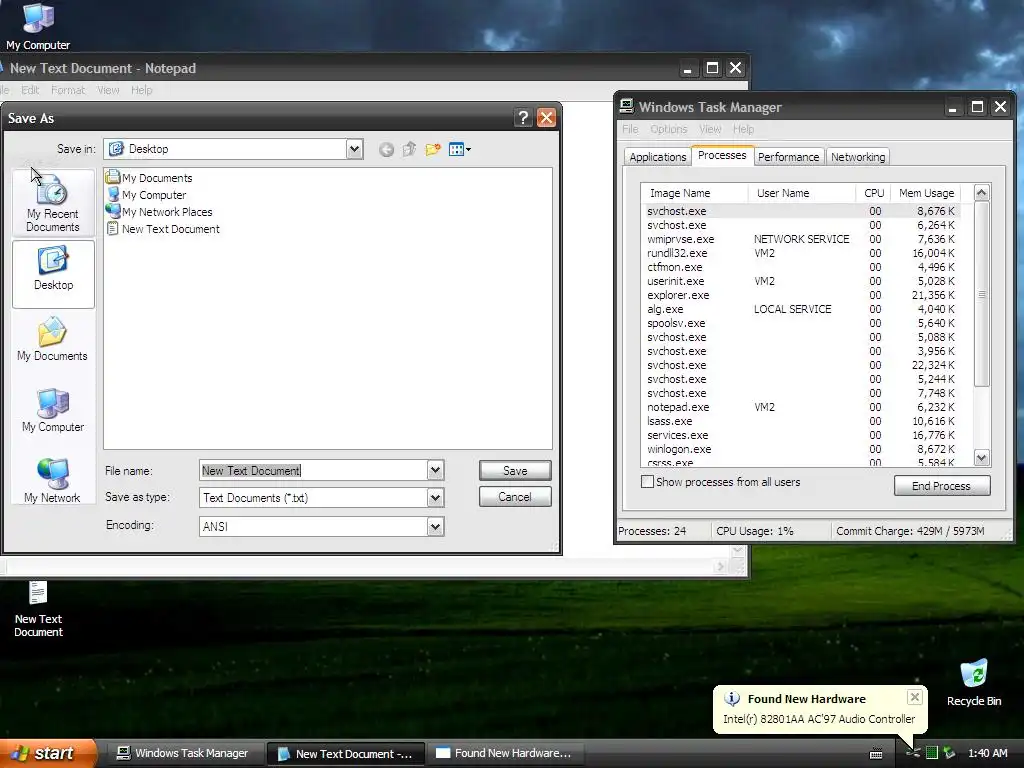Viewport: 1024px width, 768px height.
Task: Select services.exe process row
Action: pos(801,435)
